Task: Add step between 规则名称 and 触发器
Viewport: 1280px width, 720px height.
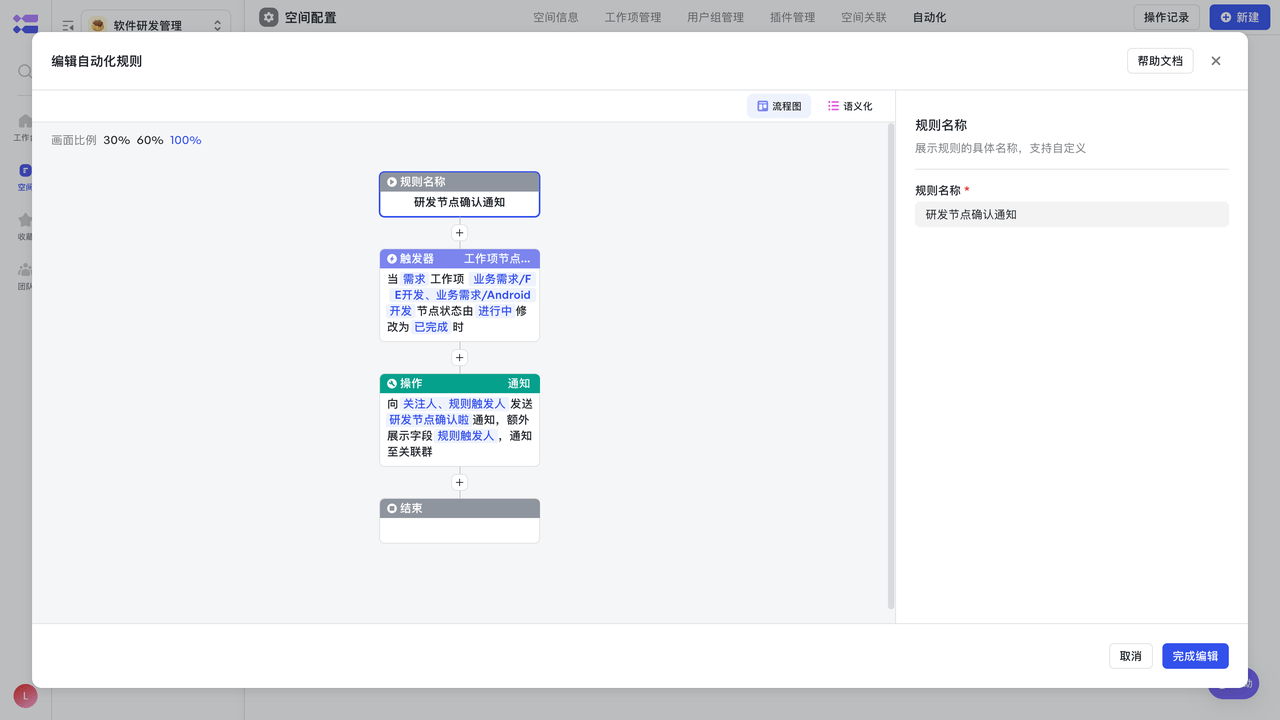Action: [460, 233]
